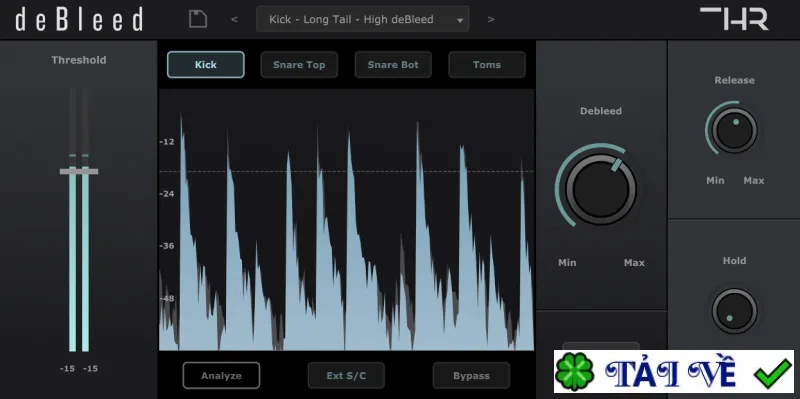Toggle the Bypass button
Viewport: 800px width, 399px height.
click(471, 376)
